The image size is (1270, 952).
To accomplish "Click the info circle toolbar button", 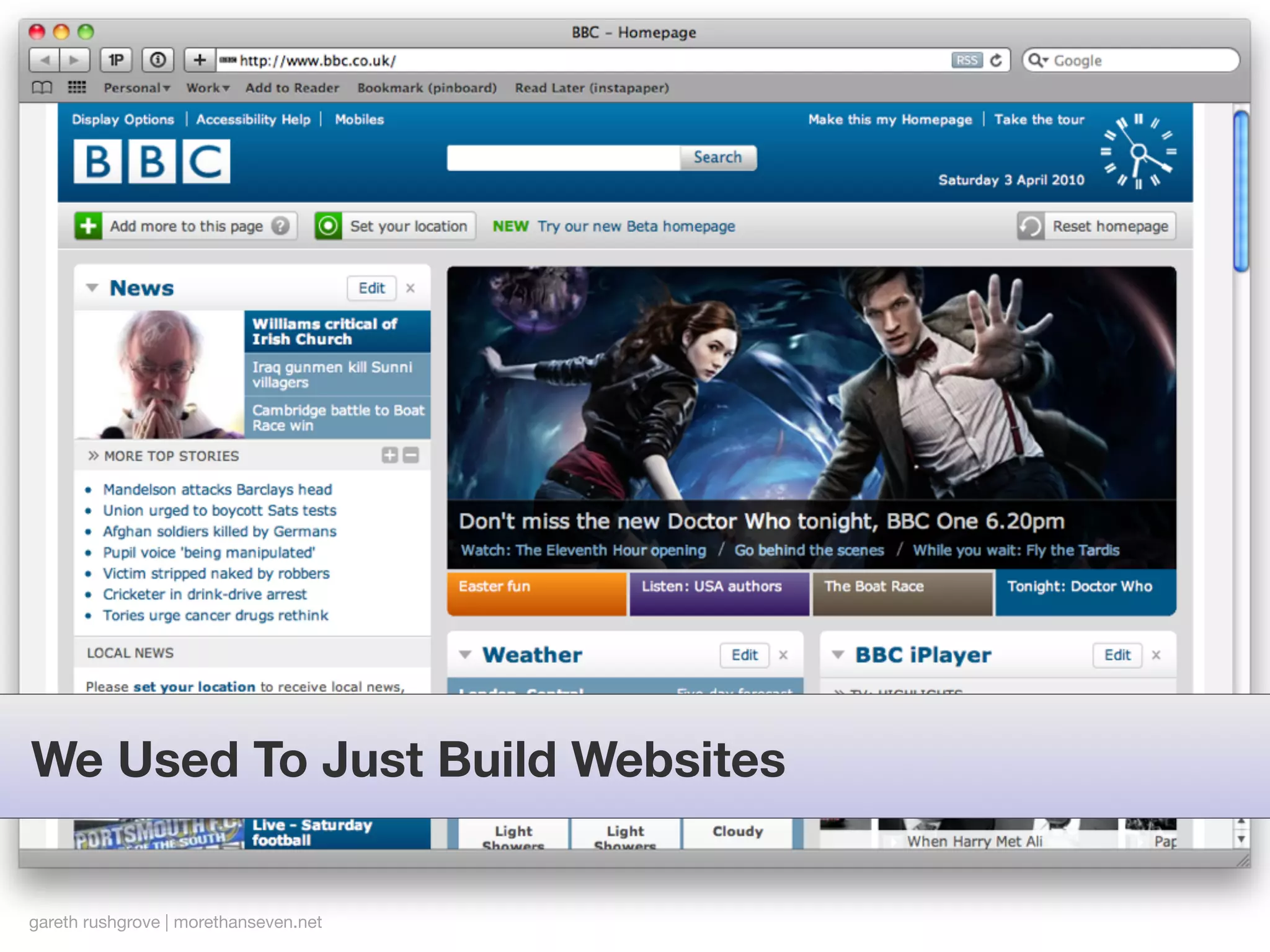I will (158, 60).
